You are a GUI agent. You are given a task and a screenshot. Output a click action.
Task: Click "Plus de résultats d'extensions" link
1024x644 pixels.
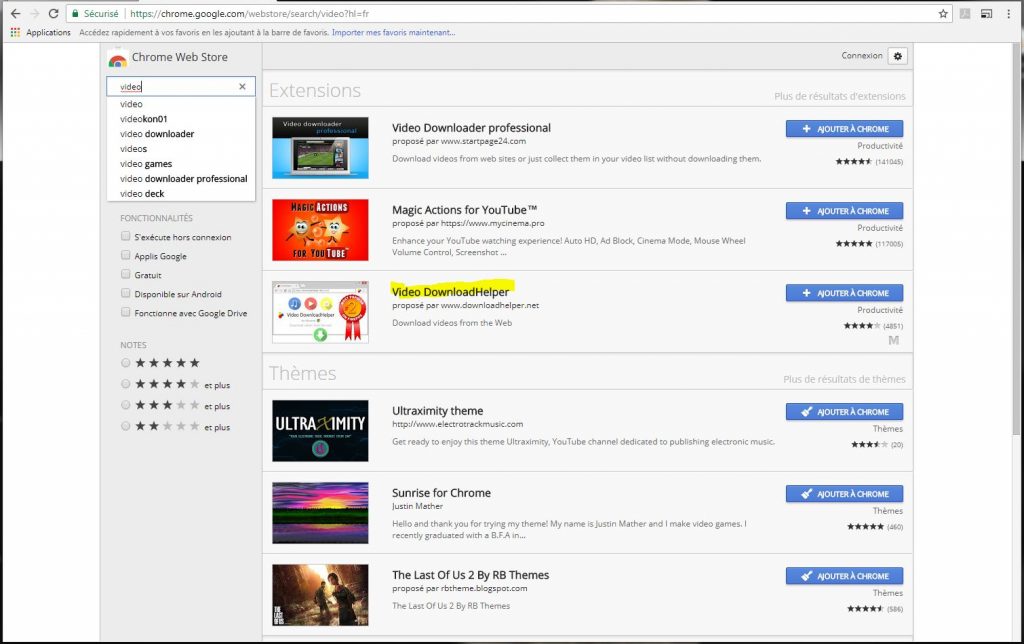[839, 97]
